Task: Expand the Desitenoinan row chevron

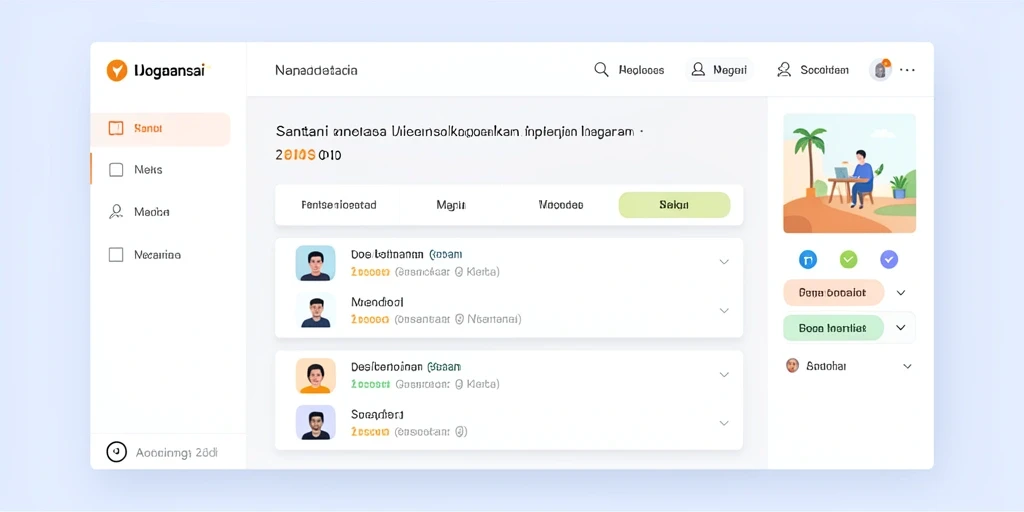Action: (x=724, y=375)
